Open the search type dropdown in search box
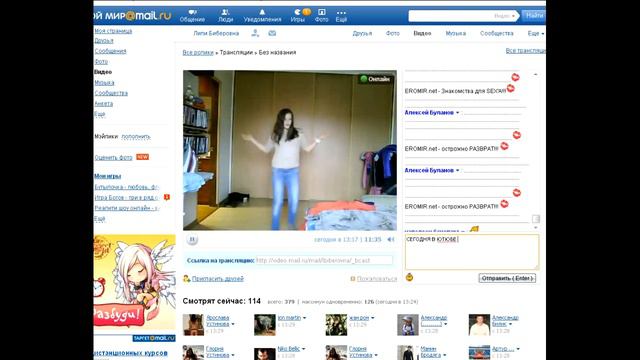The width and height of the screenshot is (640, 360). coord(505,16)
